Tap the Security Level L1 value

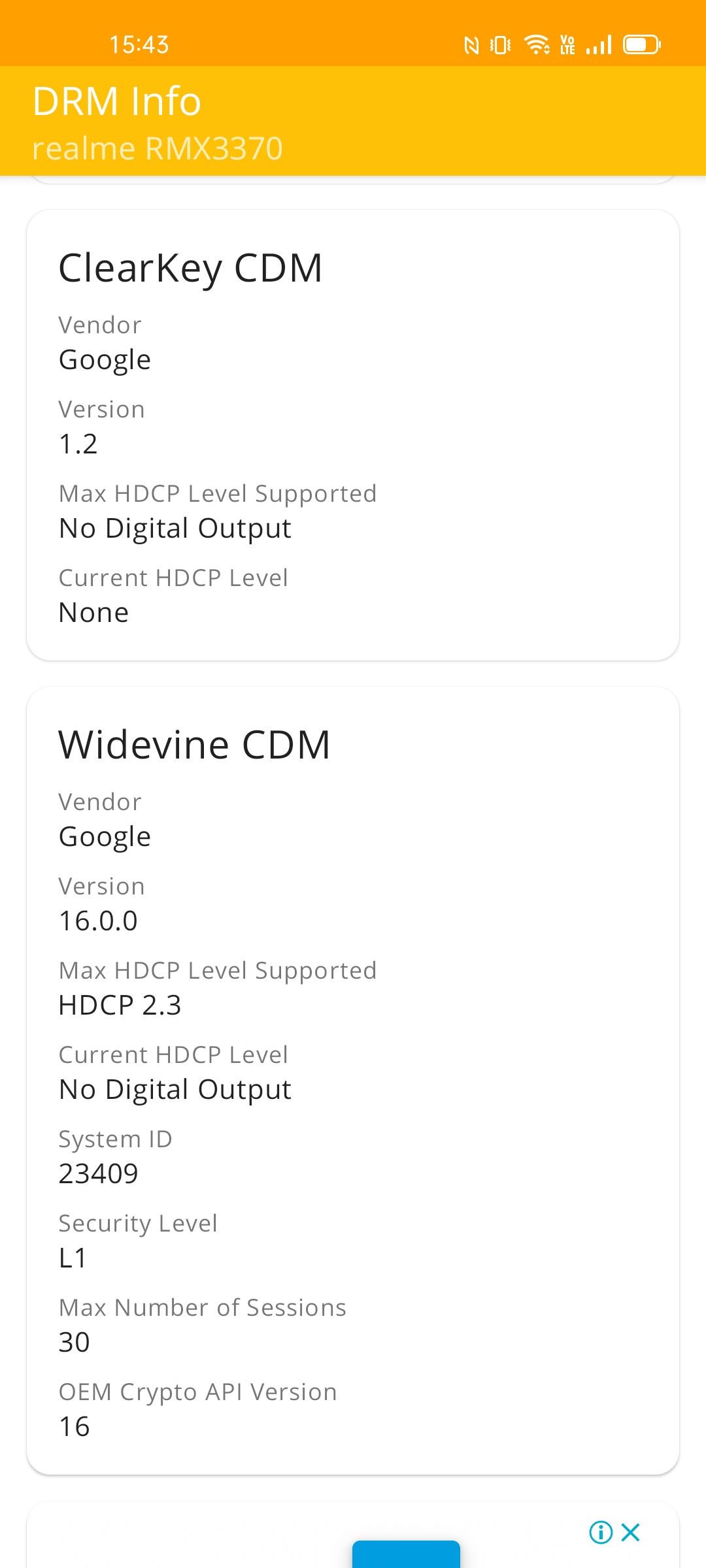[x=73, y=1258]
